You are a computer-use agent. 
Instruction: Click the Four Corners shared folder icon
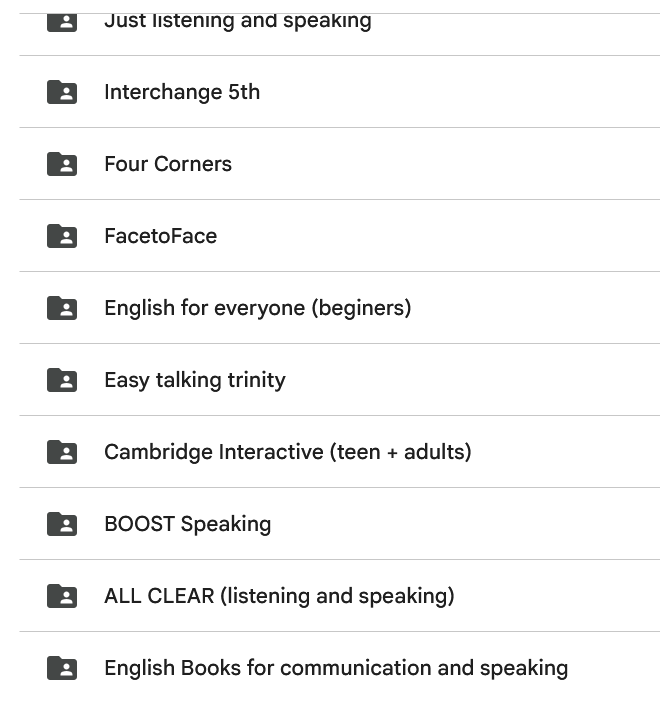(62, 164)
